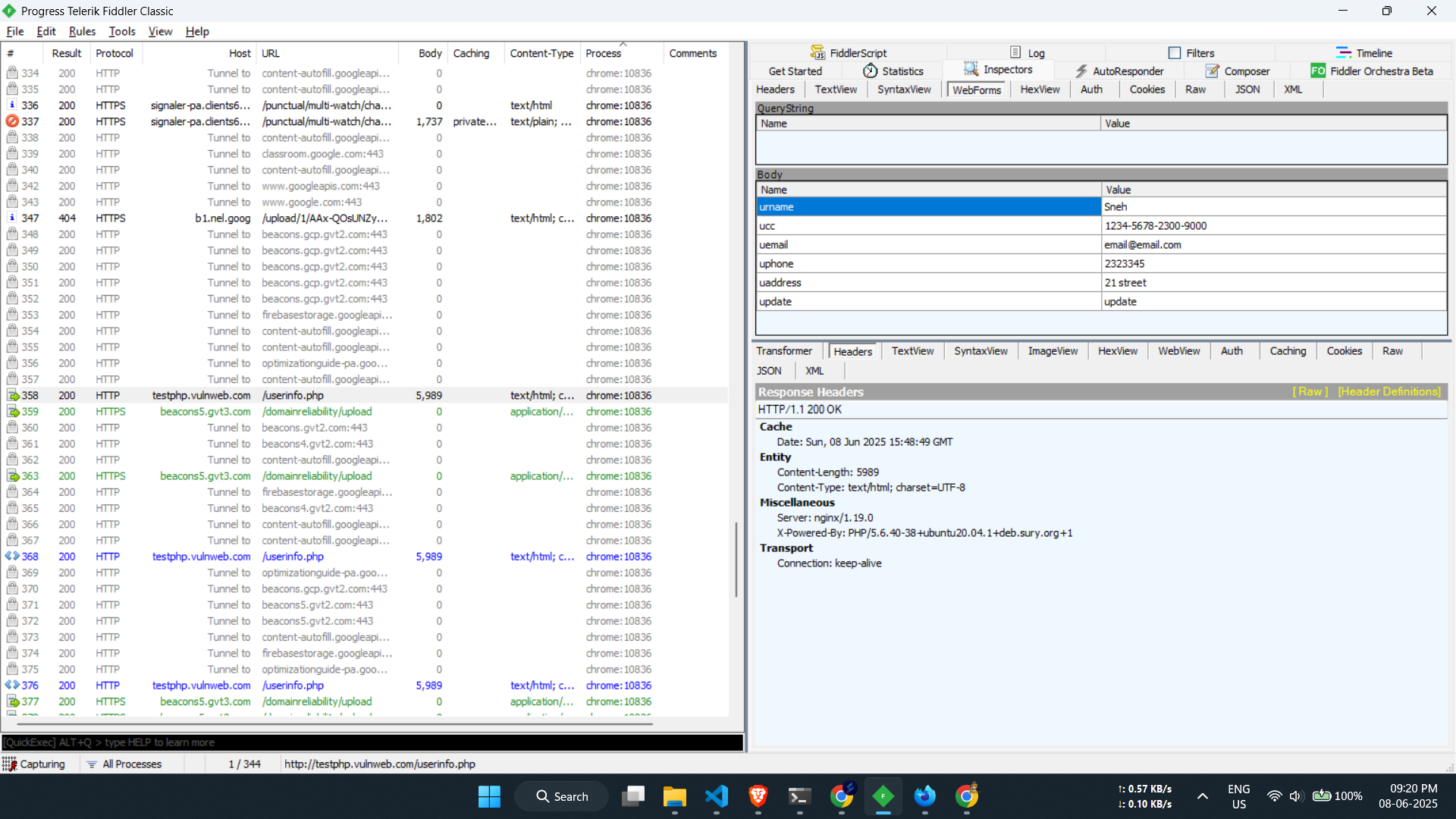Click info icon of session 347
This screenshot has height=819, width=1456.
(12, 218)
